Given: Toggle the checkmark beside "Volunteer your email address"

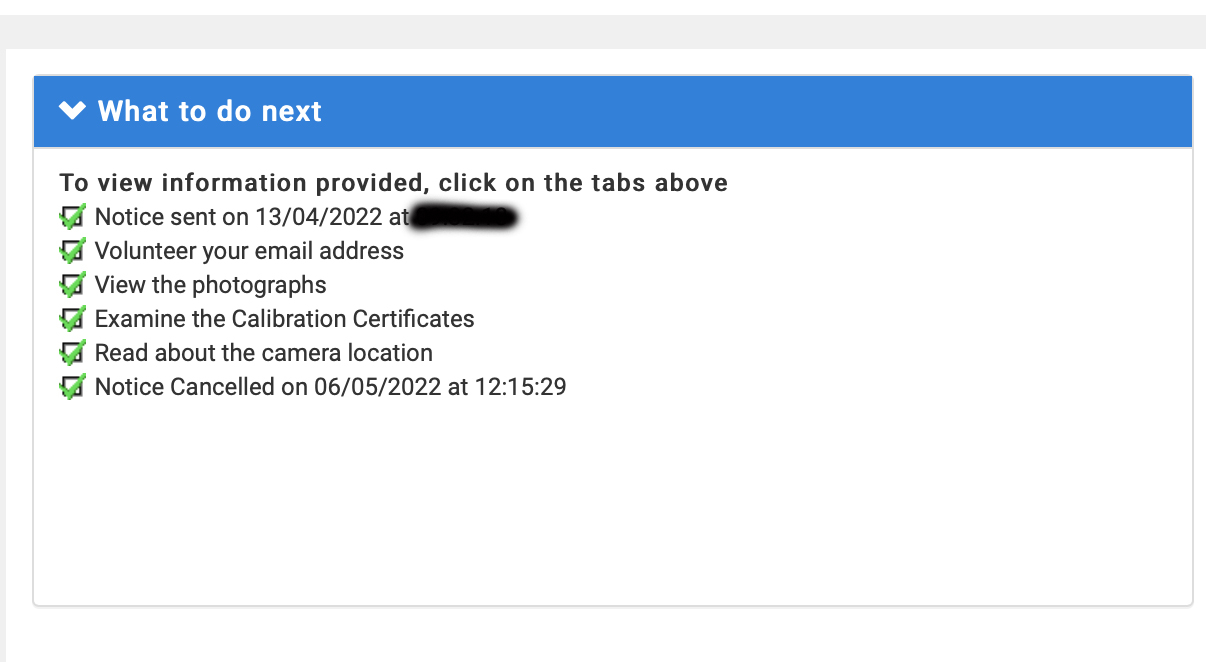Looking at the screenshot, I should 72,251.
